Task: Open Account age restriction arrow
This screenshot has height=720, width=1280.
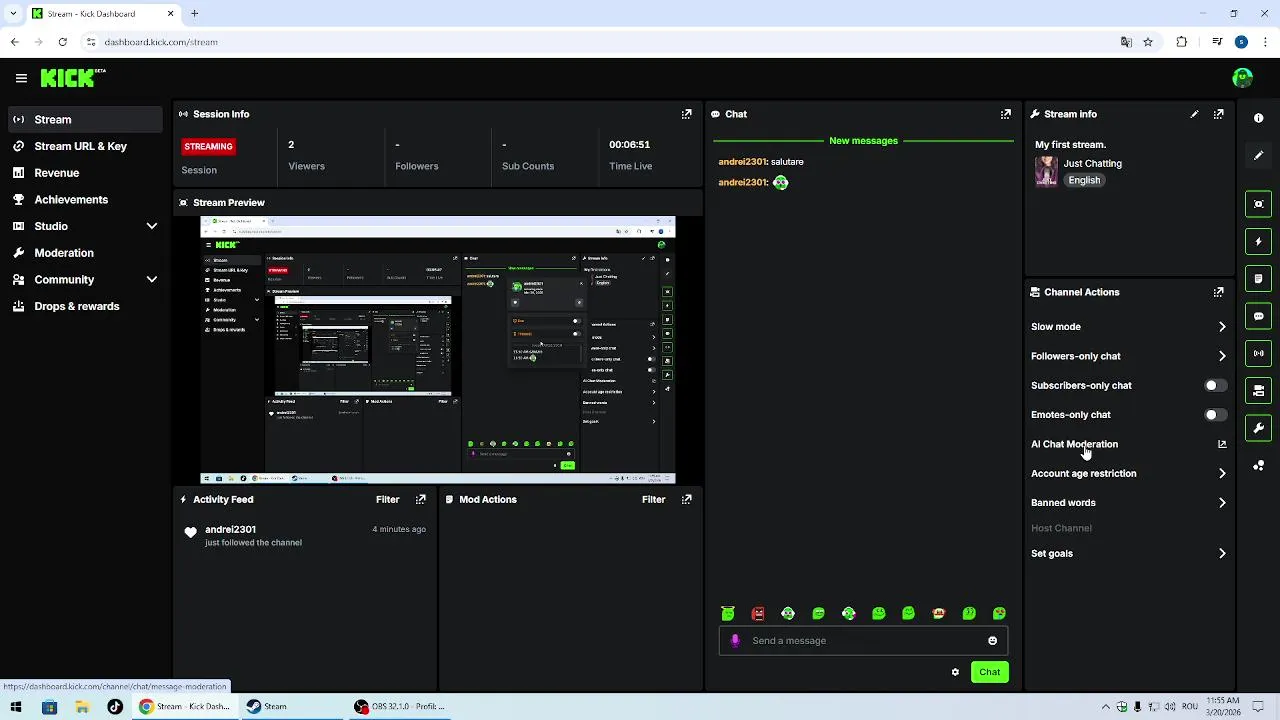Action: (x=1222, y=474)
